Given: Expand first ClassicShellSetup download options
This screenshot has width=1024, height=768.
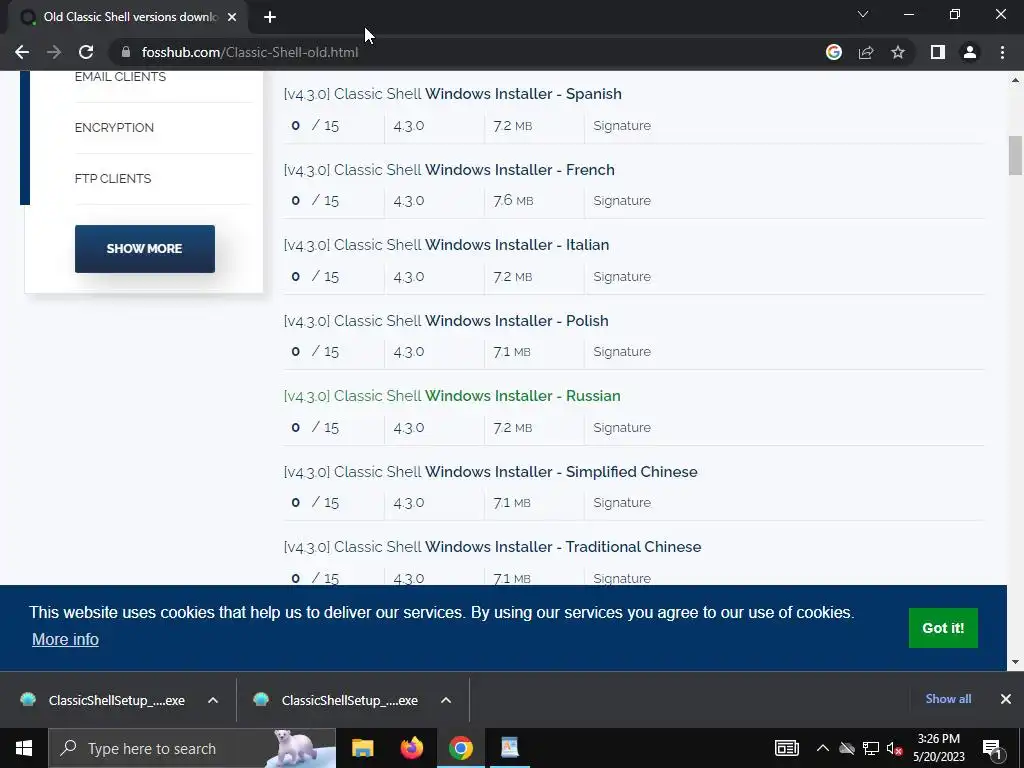Looking at the screenshot, I should (x=213, y=700).
